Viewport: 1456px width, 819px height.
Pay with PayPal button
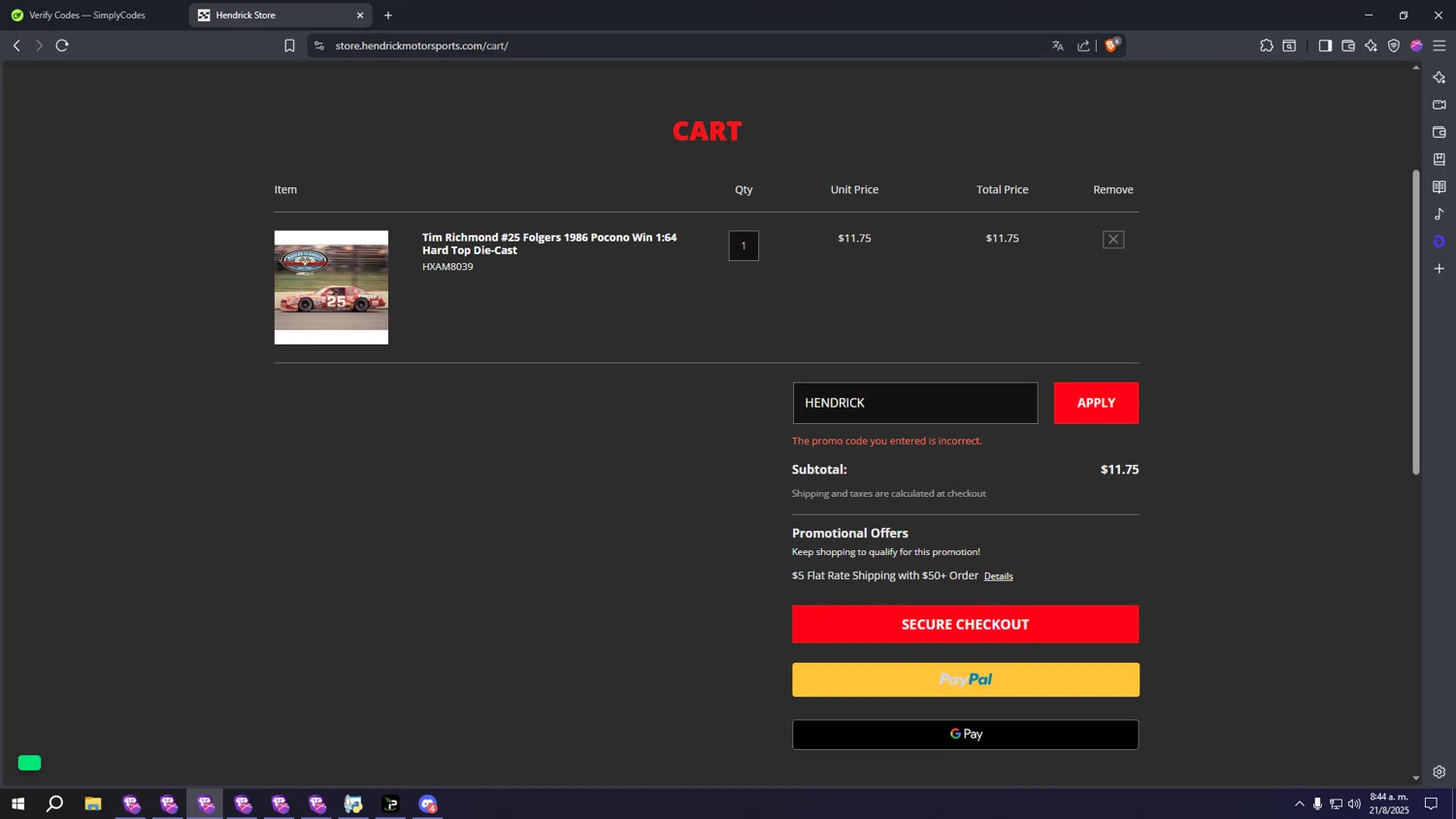click(x=965, y=679)
